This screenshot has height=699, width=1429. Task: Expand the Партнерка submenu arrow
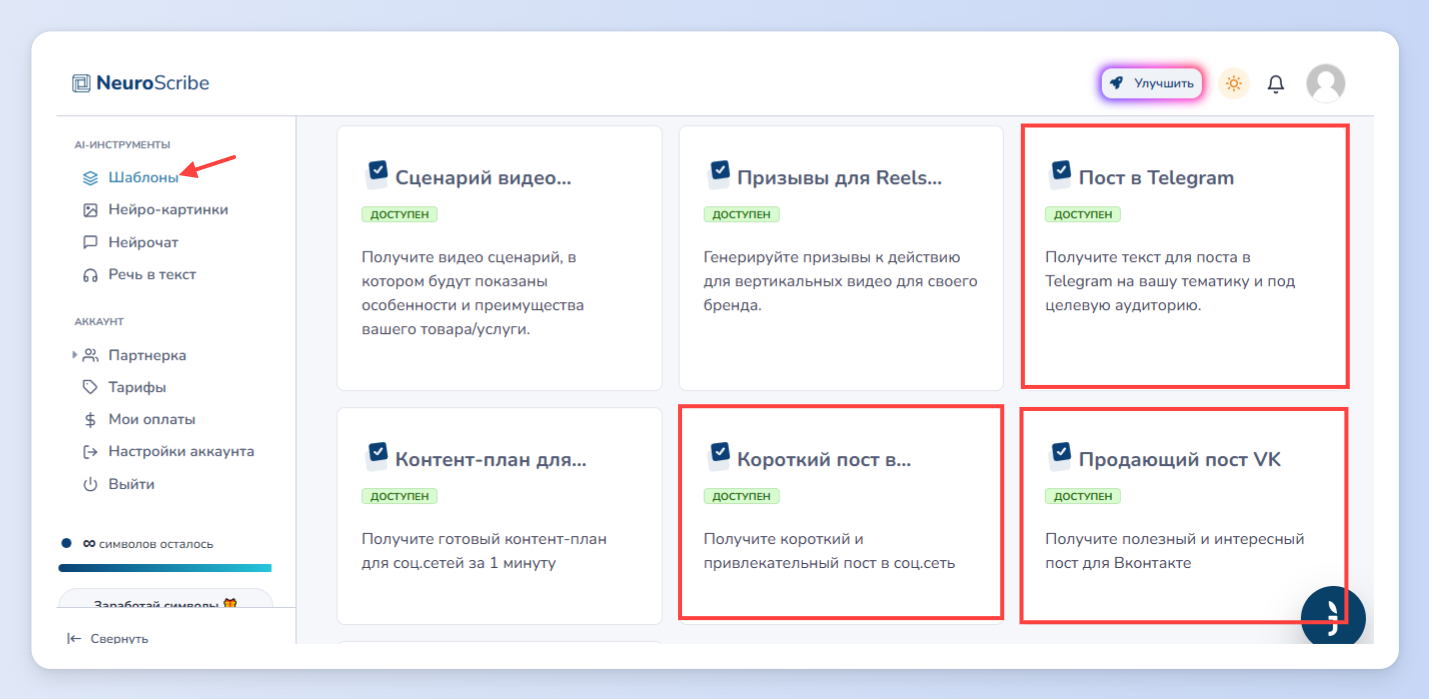74,355
